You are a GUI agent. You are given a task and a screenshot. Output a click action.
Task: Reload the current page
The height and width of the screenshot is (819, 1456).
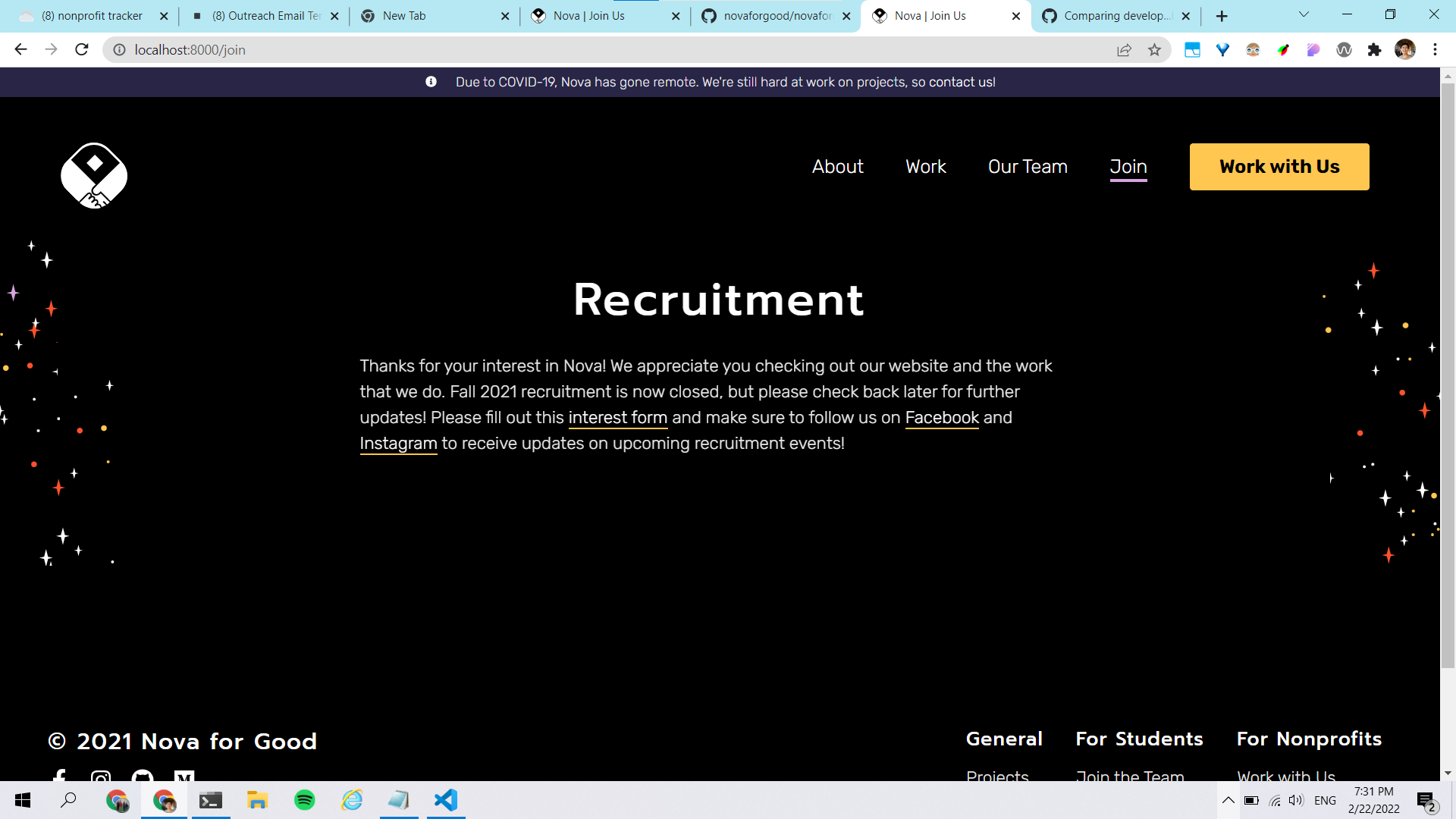pos(82,50)
